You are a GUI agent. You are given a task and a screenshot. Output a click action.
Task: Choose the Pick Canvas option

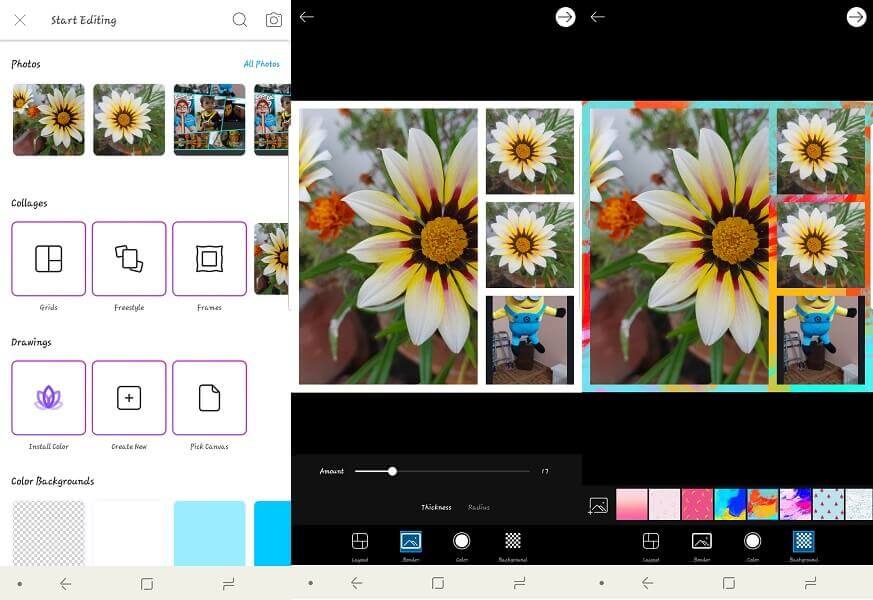click(x=209, y=397)
